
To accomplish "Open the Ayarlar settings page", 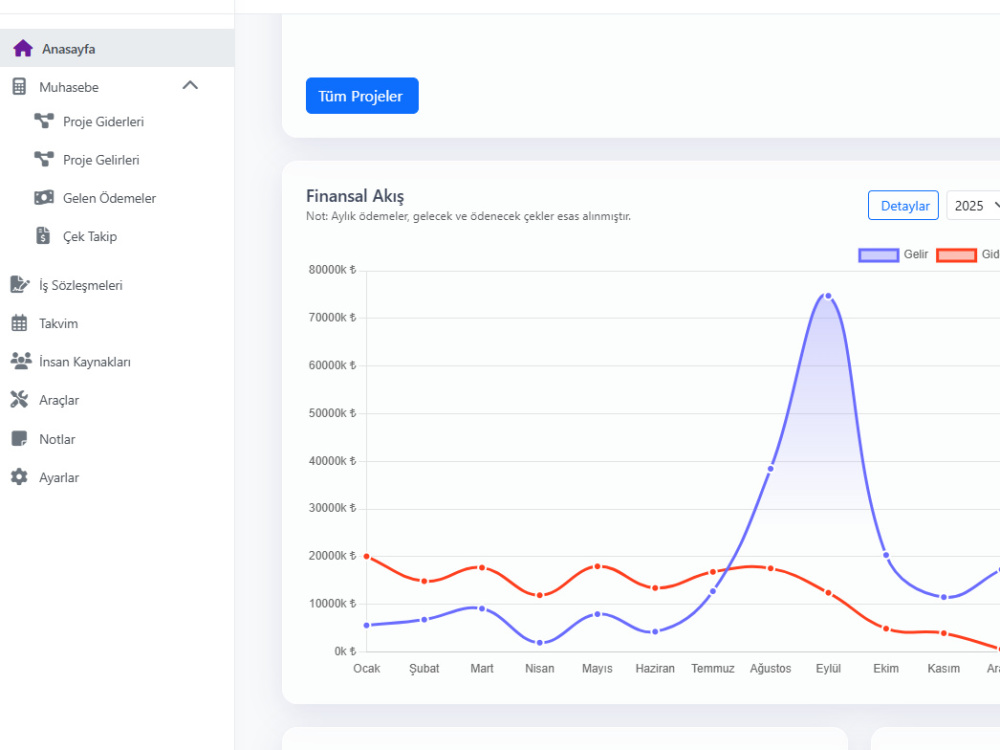I will click(x=59, y=478).
